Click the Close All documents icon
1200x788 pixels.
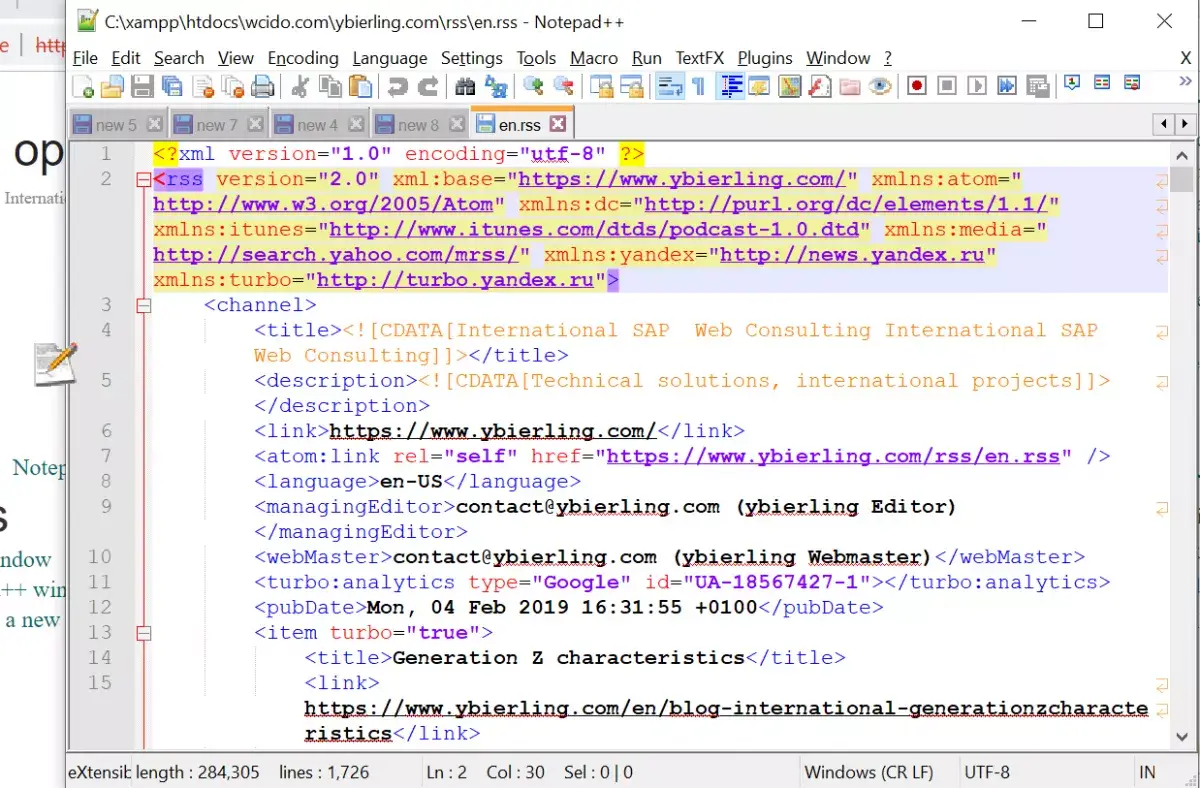[233, 87]
